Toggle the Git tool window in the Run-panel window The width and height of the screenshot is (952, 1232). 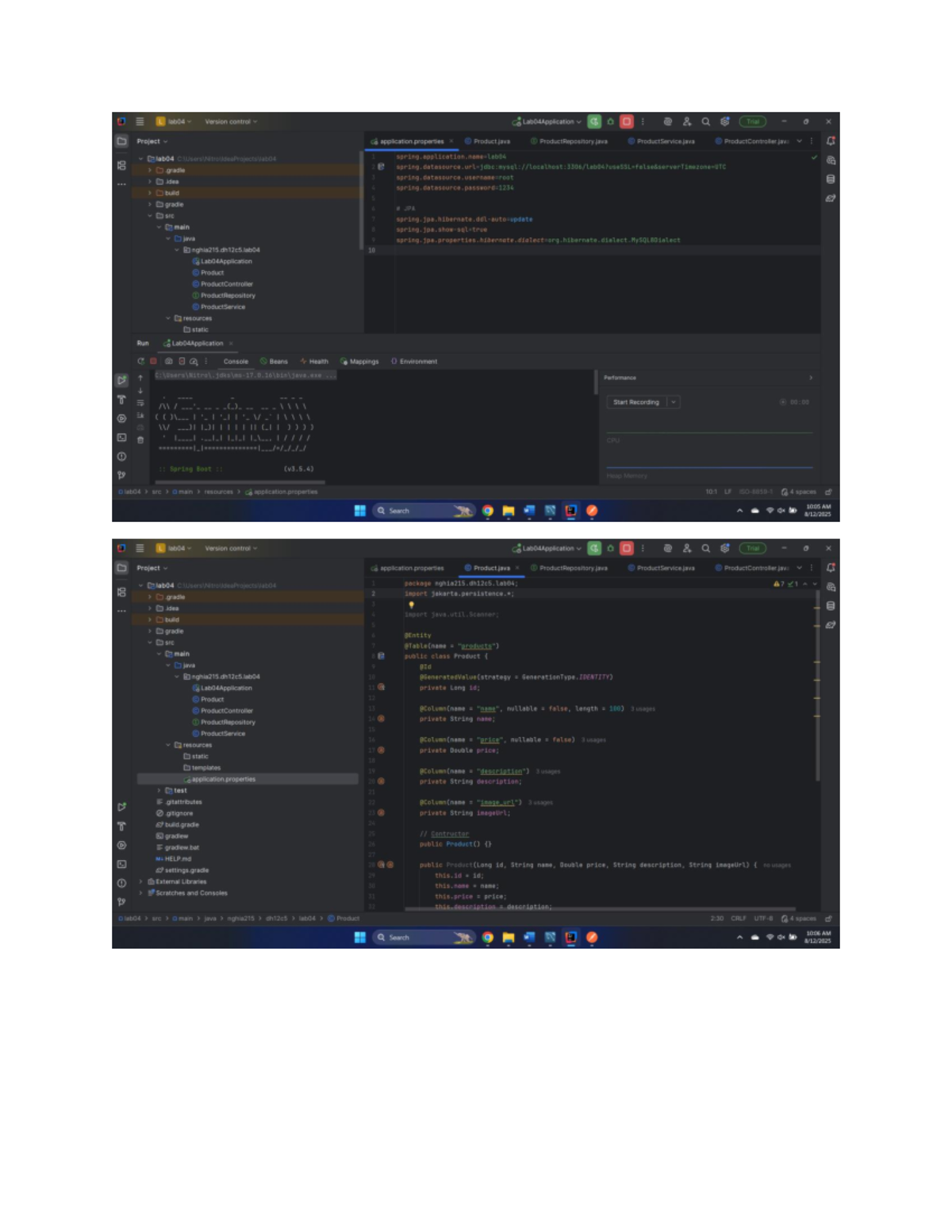click(x=121, y=475)
